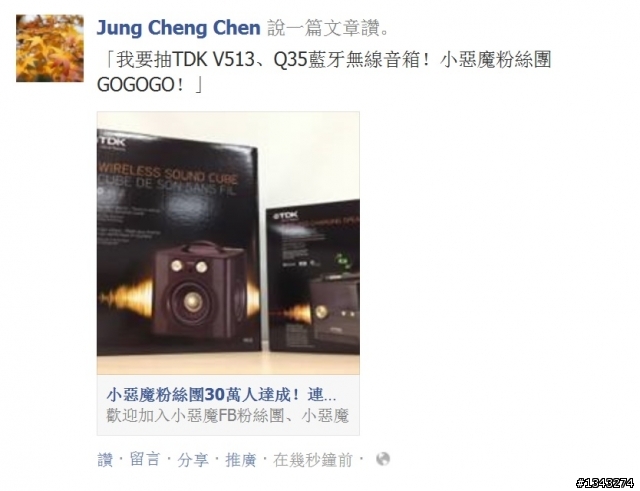Click the TDK logo on small box

click(x=287, y=216)
